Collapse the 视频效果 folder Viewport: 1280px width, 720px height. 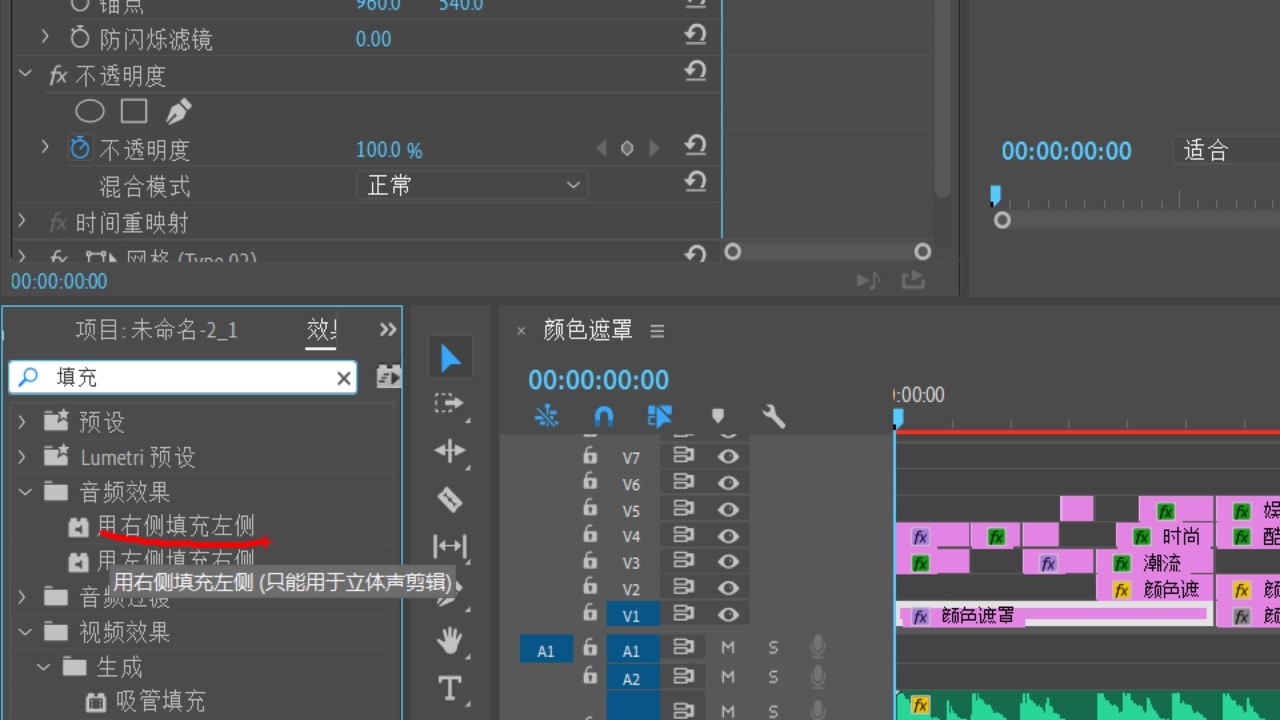pos(24,632)
